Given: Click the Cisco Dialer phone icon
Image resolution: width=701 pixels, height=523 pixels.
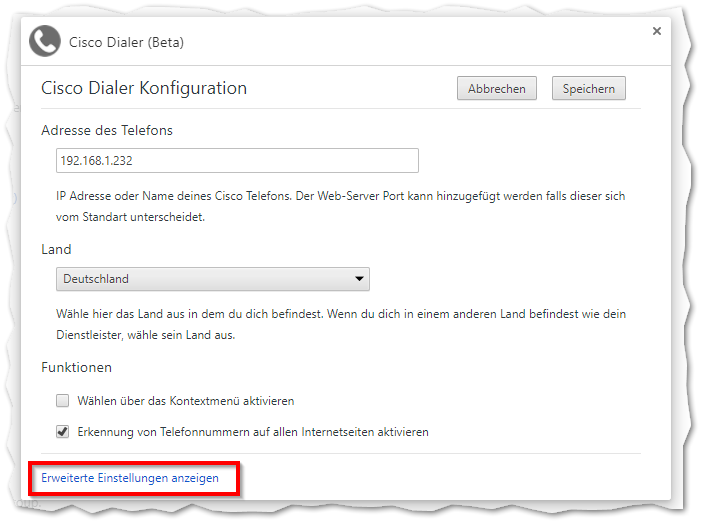Looking at the screenshot, I should coord(45,42).
